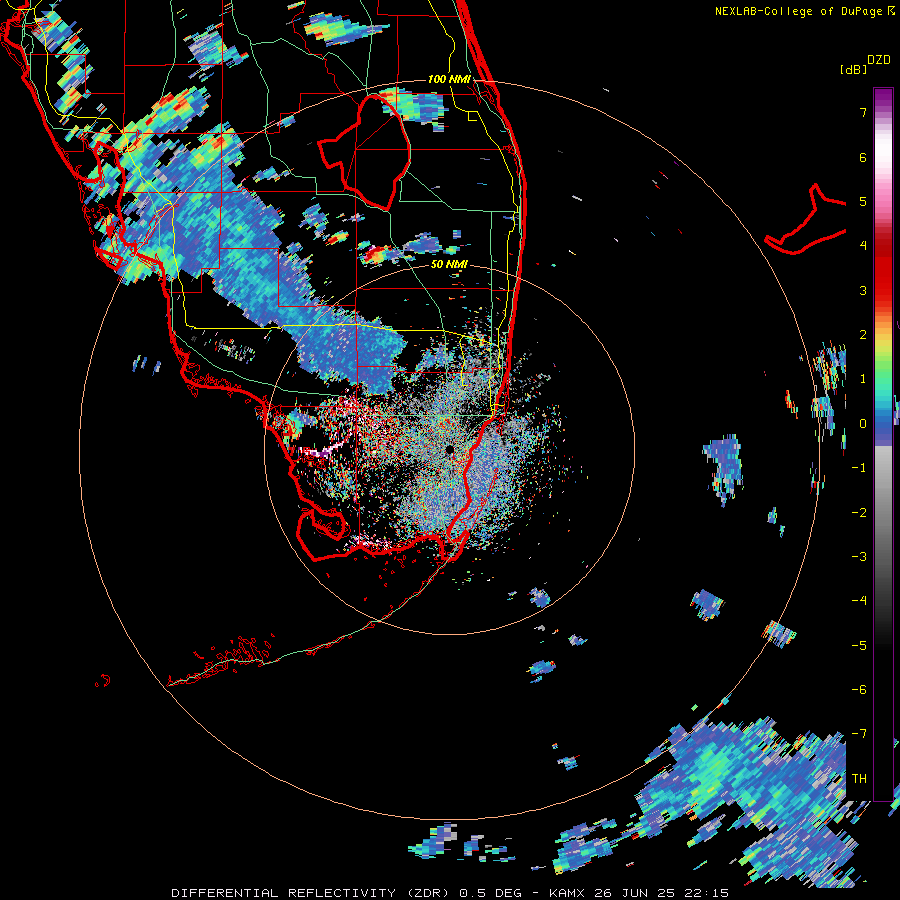Click the TH threshold label on the scale
This screenshot has width=900, height=900.
click(x=859, y=779)
